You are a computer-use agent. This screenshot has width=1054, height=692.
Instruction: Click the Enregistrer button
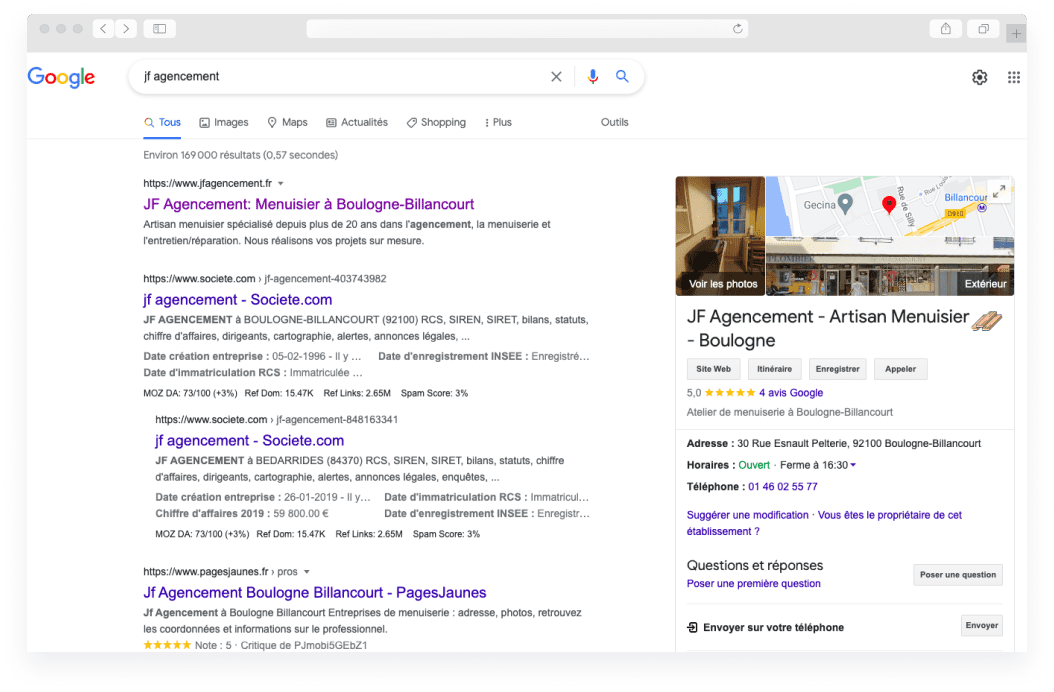tap(838, 369)
